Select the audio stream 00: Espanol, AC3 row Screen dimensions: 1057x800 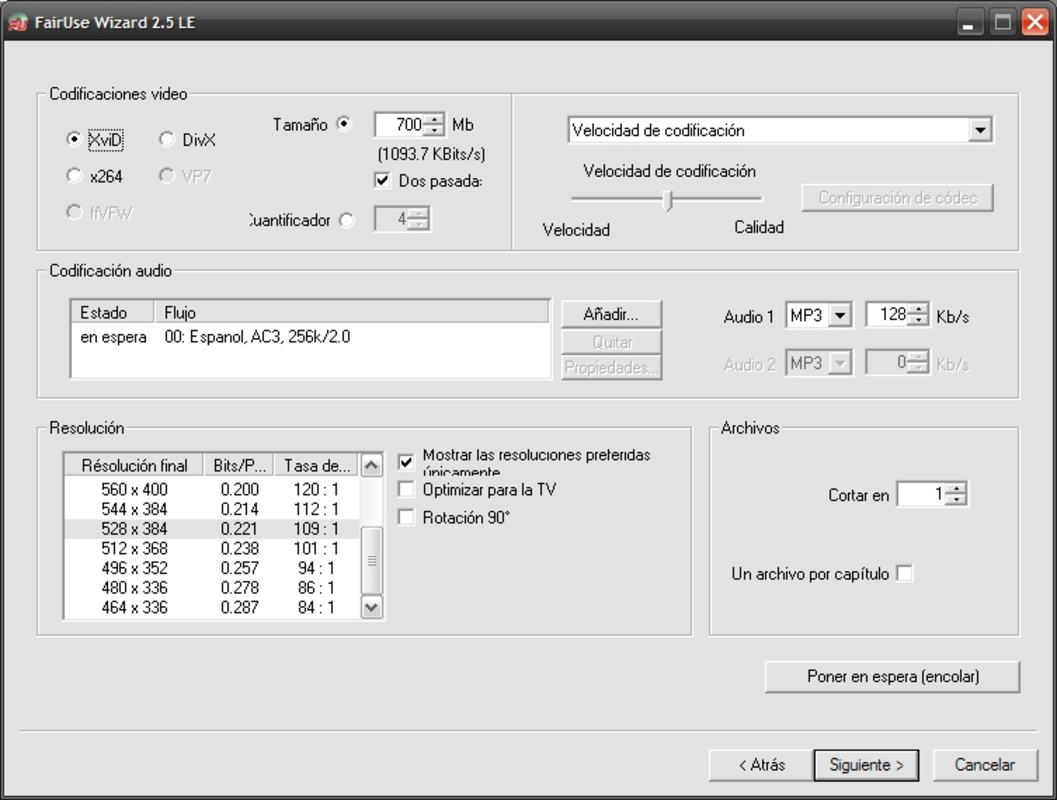pyautogui.click(x=310, y=337)
